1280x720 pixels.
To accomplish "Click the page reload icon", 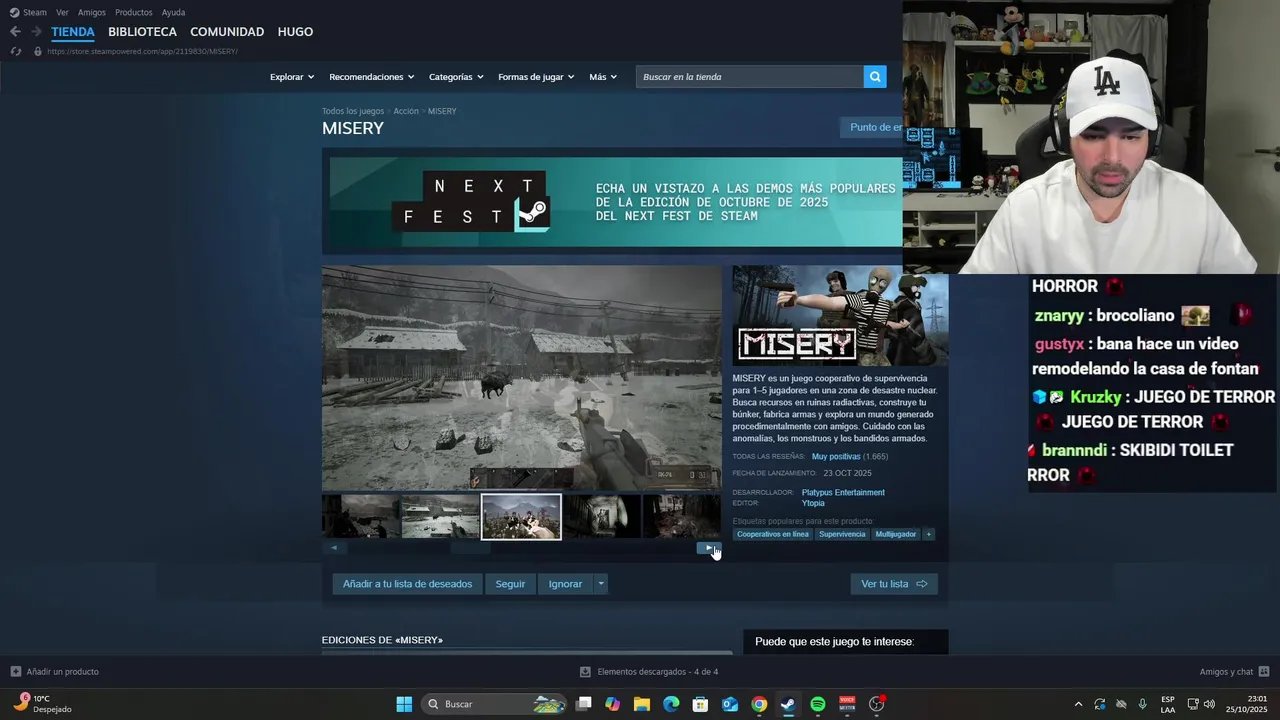I will [15, 51].
